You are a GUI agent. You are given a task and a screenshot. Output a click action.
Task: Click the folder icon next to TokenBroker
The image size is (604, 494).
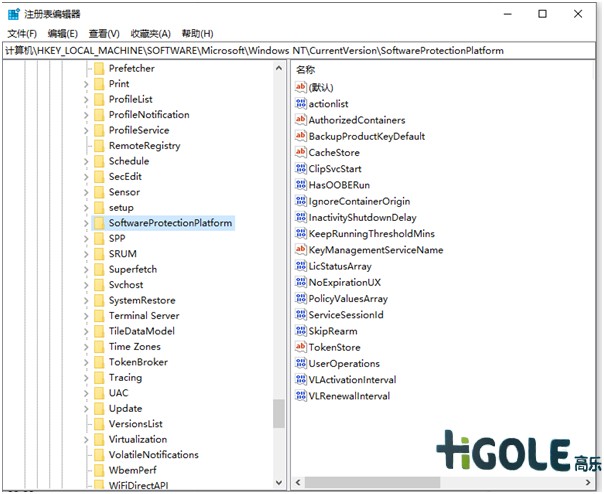(98, 362)
